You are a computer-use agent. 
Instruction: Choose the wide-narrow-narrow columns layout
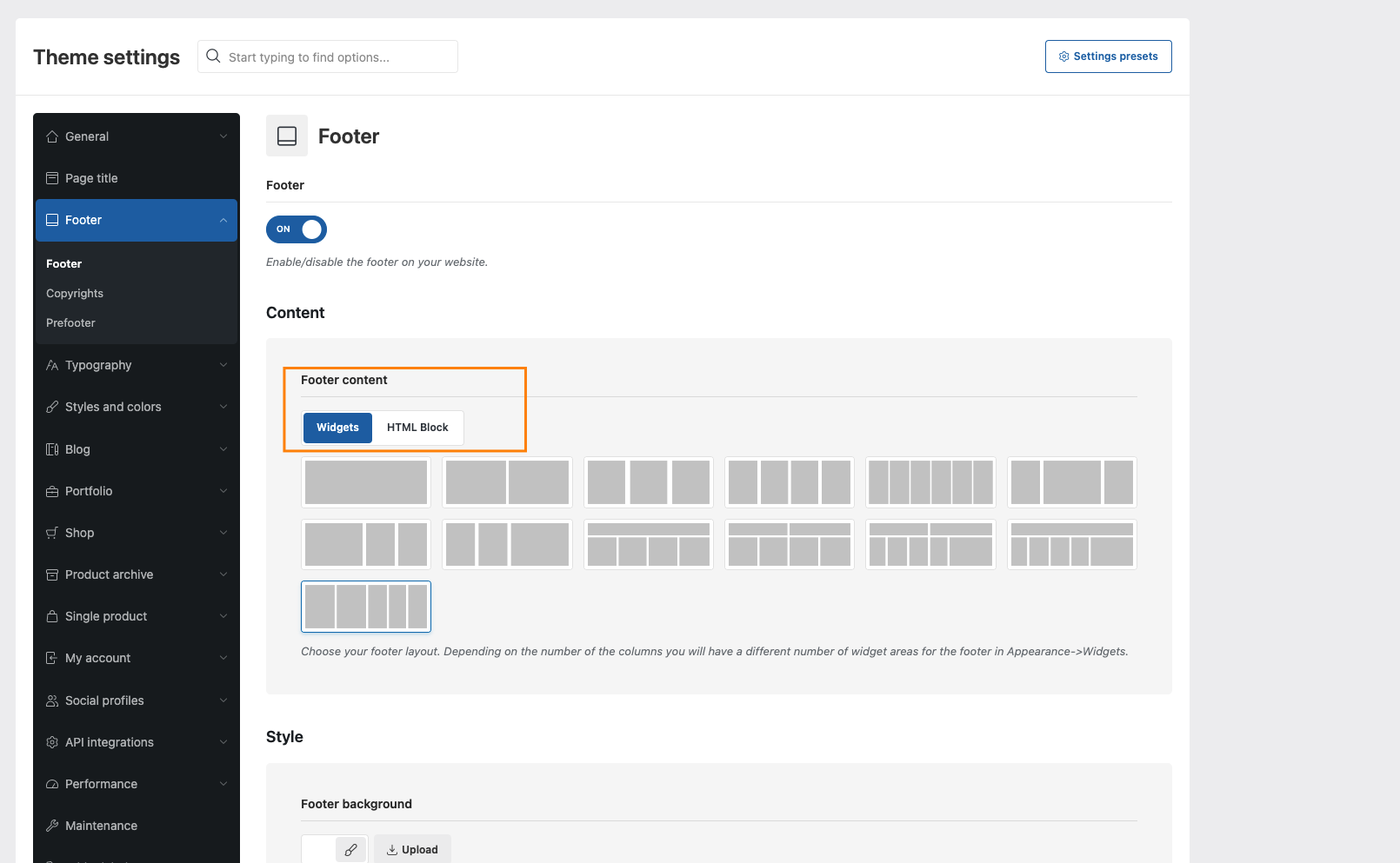tap(366, 545)
